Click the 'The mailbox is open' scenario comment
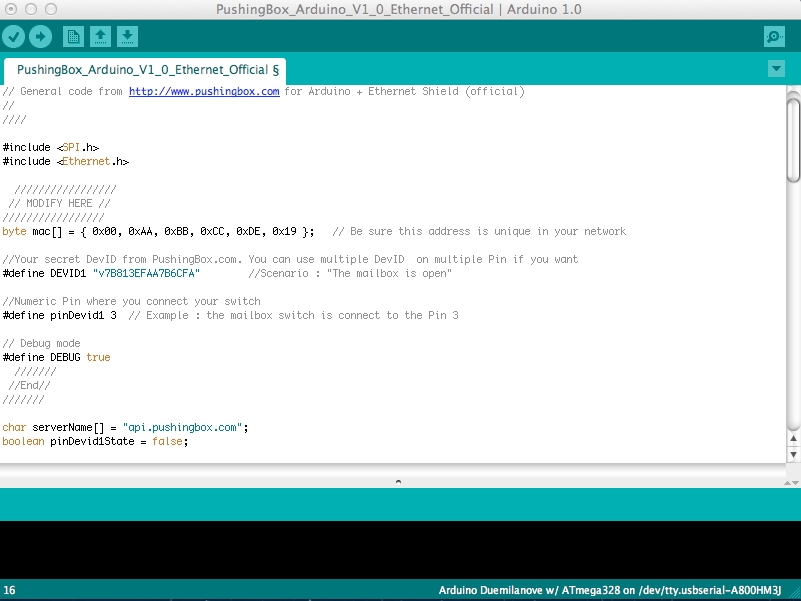 tap(350, 273)
